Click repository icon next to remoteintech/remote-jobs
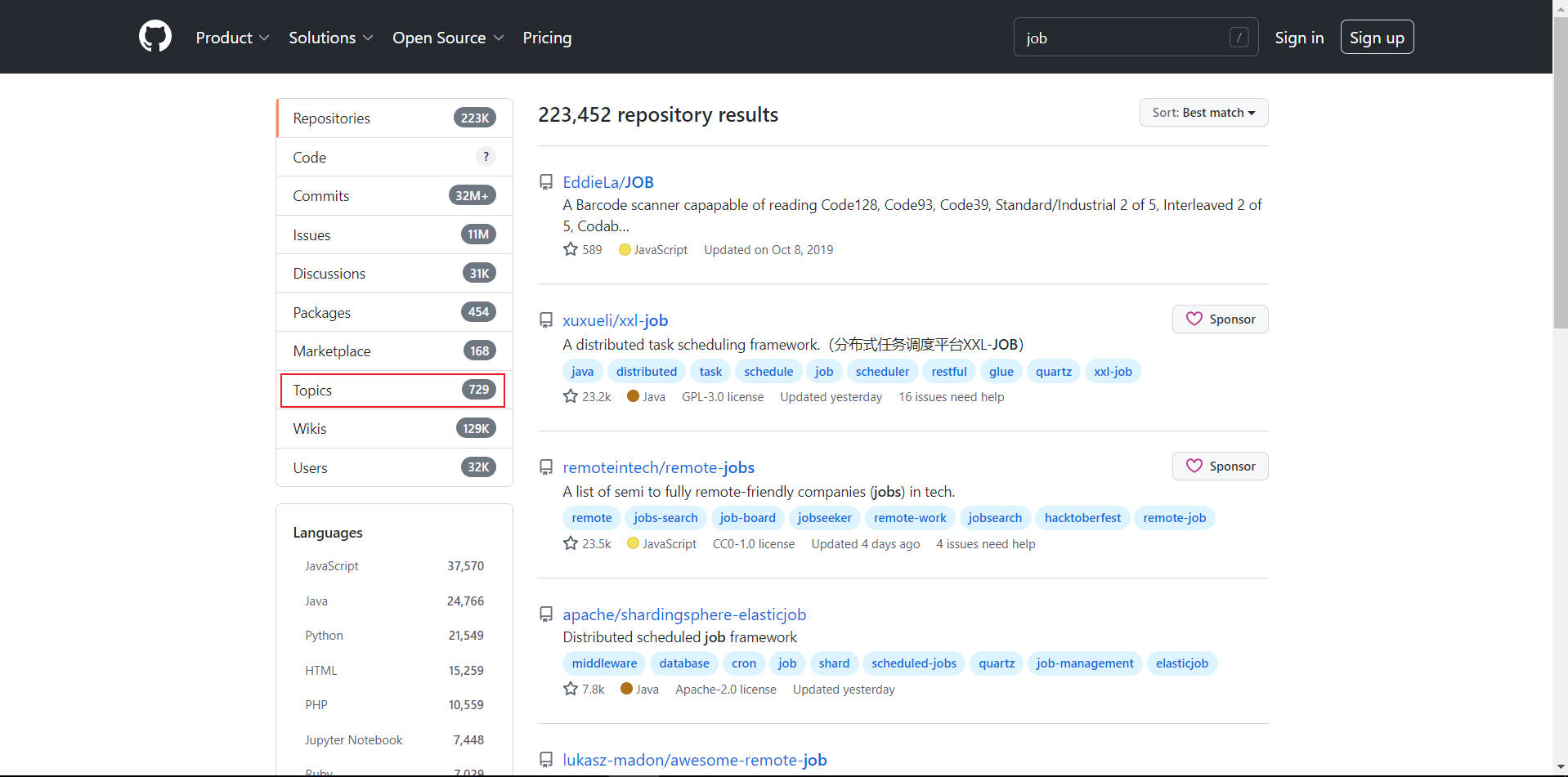1568x777 pixels. click(x=546, y=467)
